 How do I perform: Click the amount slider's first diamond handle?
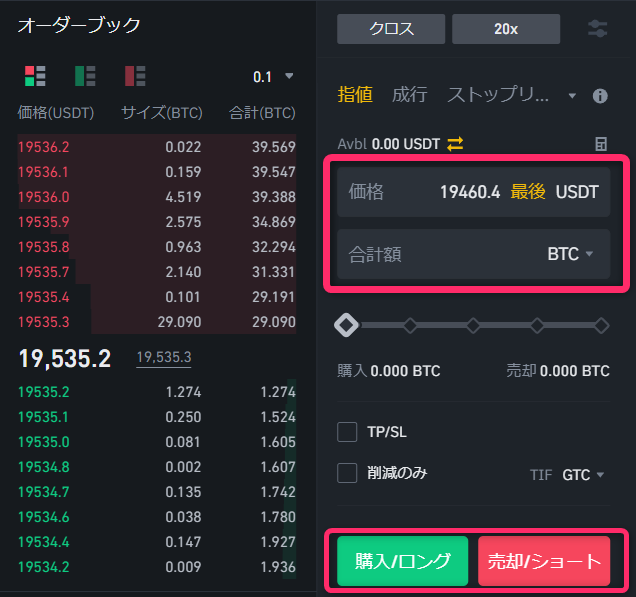click(347, 325)
